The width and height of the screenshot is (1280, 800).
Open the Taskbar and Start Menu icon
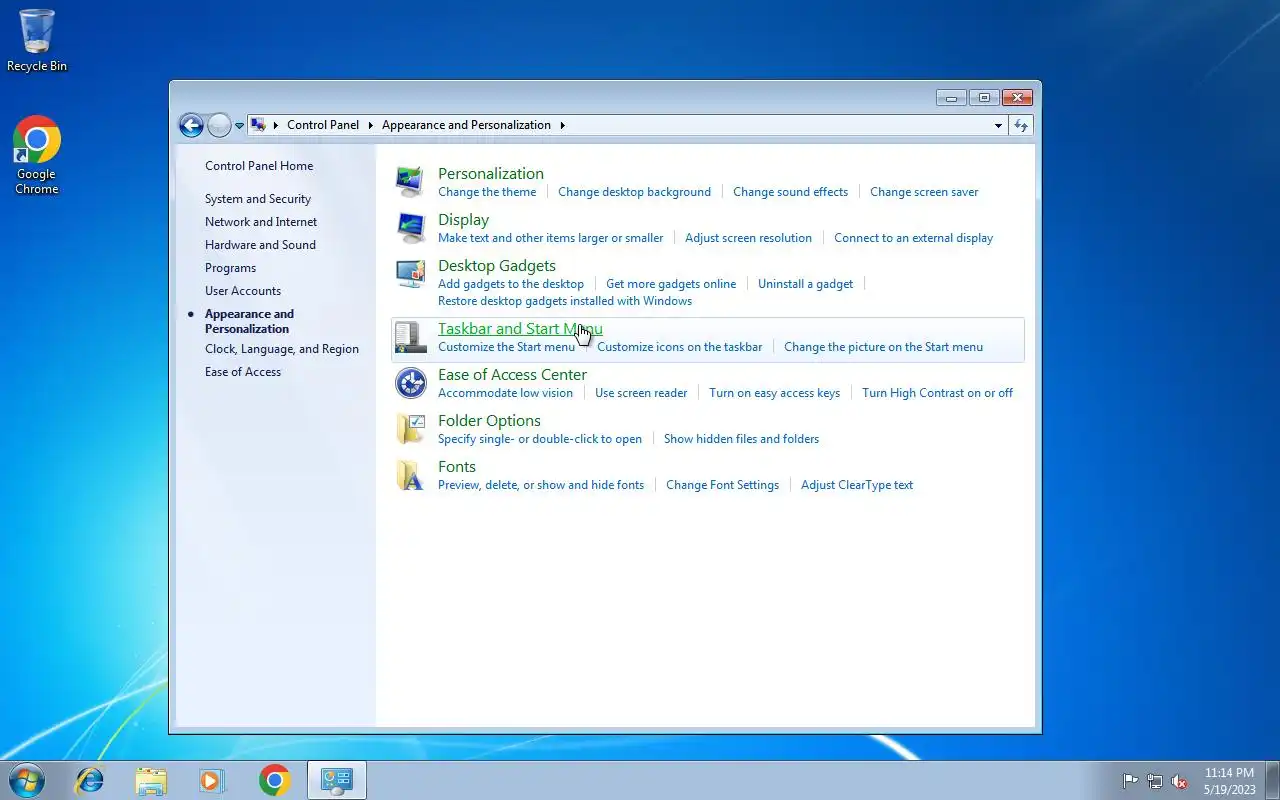(410, 337)
